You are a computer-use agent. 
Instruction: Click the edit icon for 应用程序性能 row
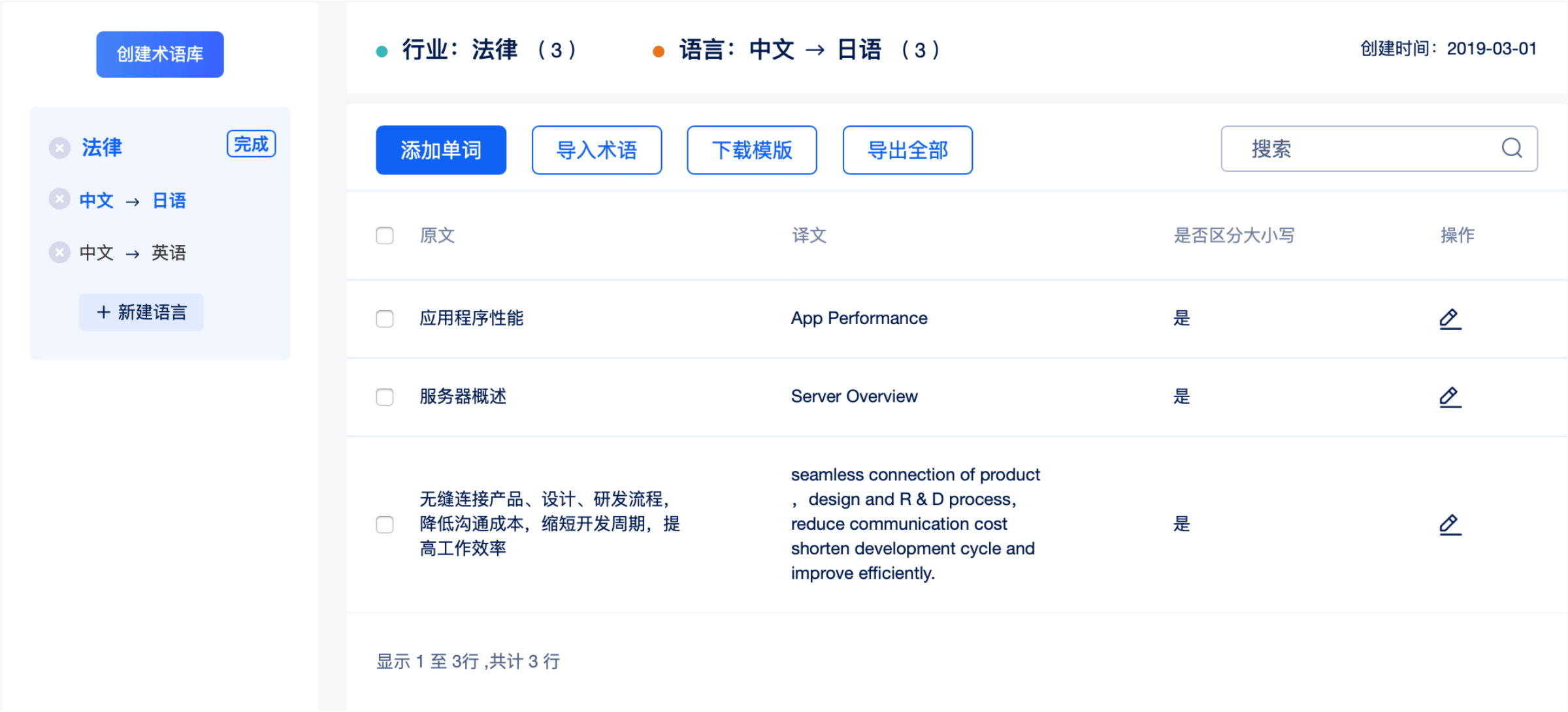tap(1450, 319)
